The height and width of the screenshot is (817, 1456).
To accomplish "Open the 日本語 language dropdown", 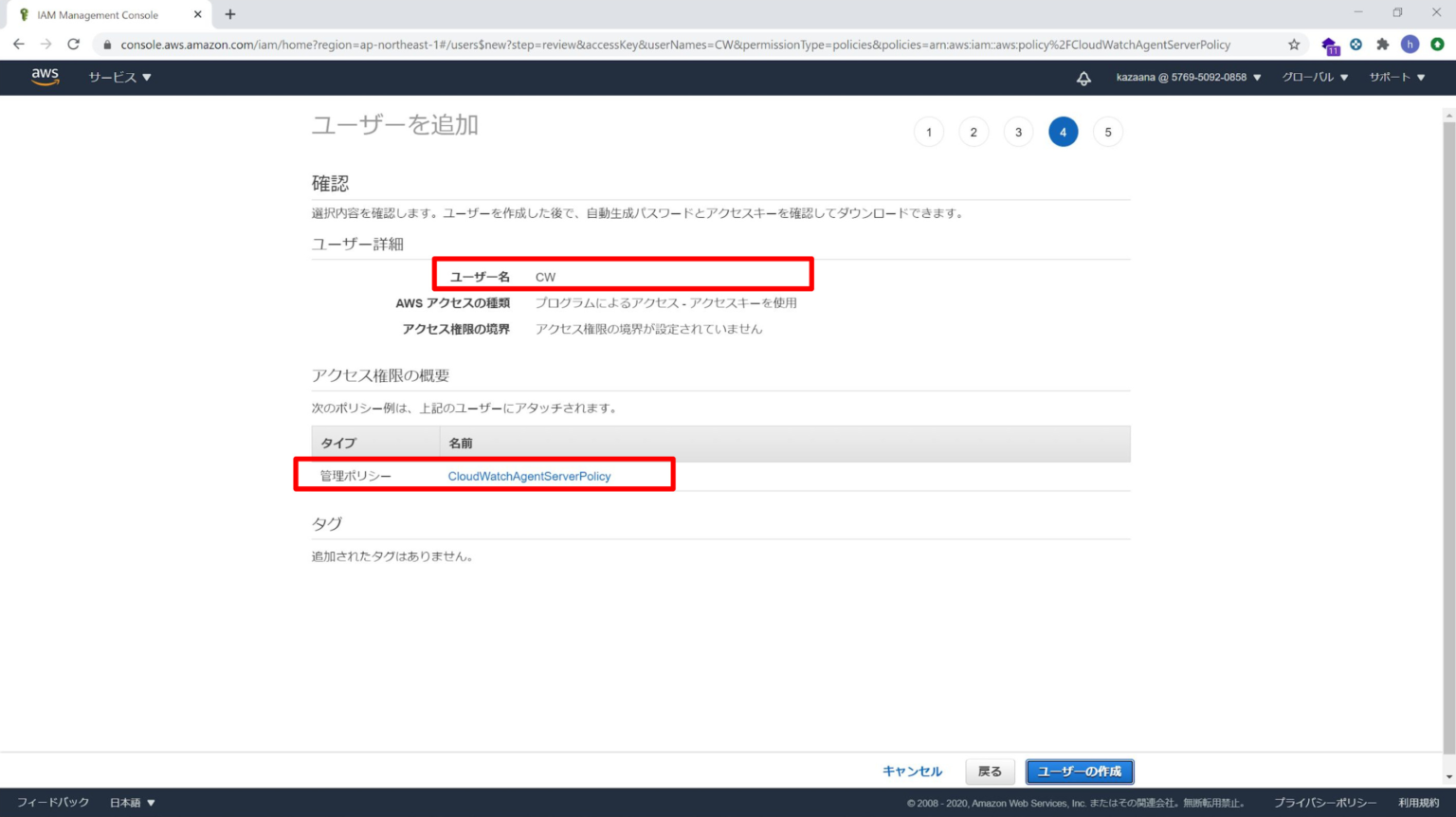I will (x=131, y=802).
